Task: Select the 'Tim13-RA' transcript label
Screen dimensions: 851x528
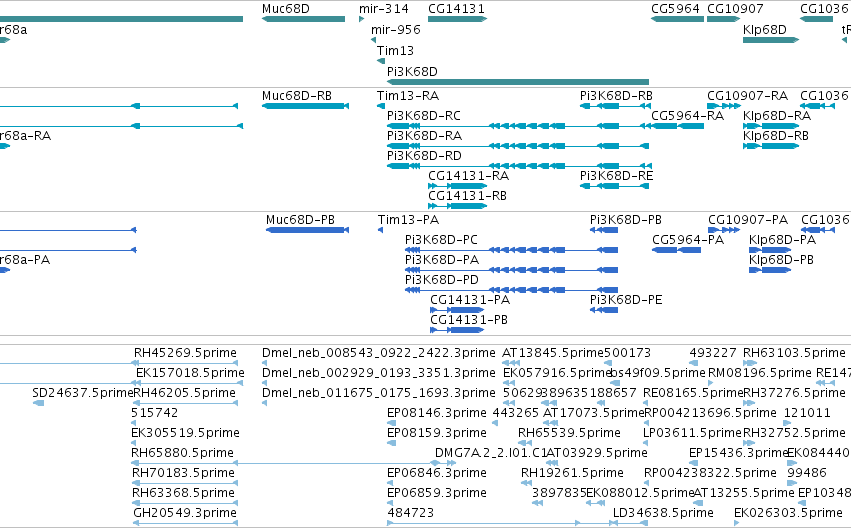Action: point(408,96)
